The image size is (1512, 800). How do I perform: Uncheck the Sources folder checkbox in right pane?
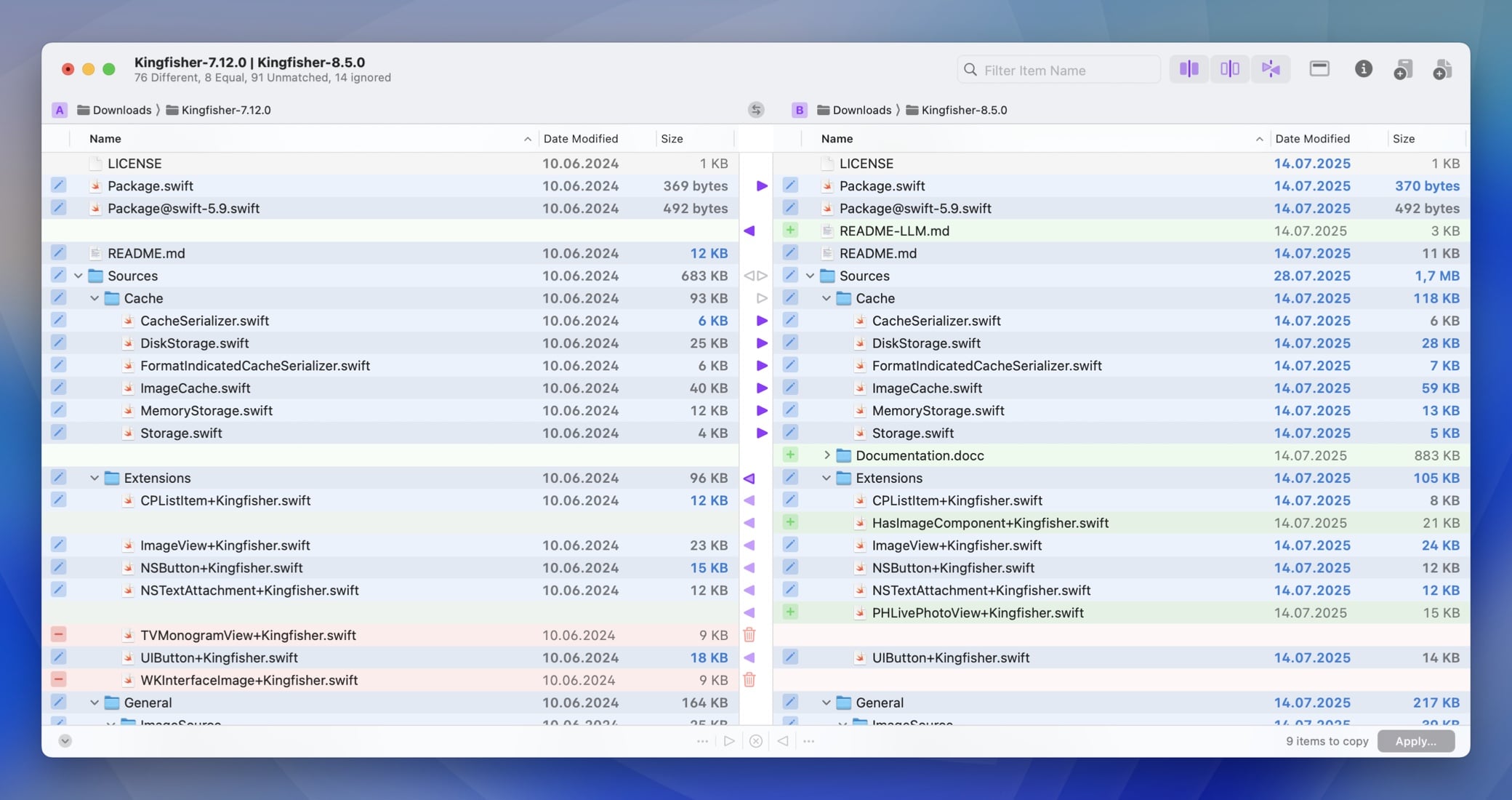[790, 275]
